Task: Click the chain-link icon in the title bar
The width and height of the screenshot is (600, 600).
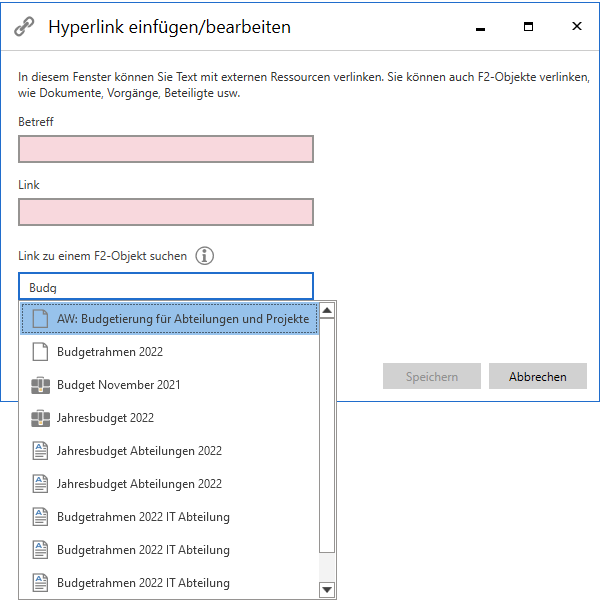Action: 24,27
